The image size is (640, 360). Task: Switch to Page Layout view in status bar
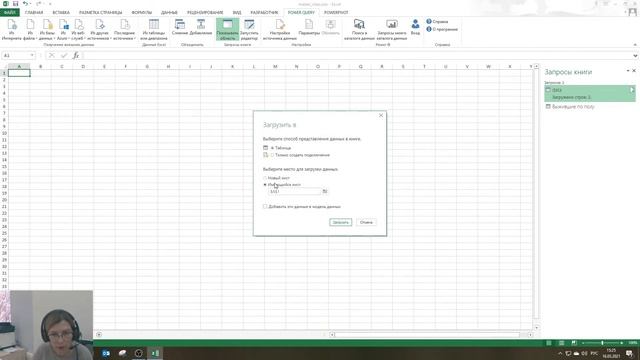(x=561, y=343)
